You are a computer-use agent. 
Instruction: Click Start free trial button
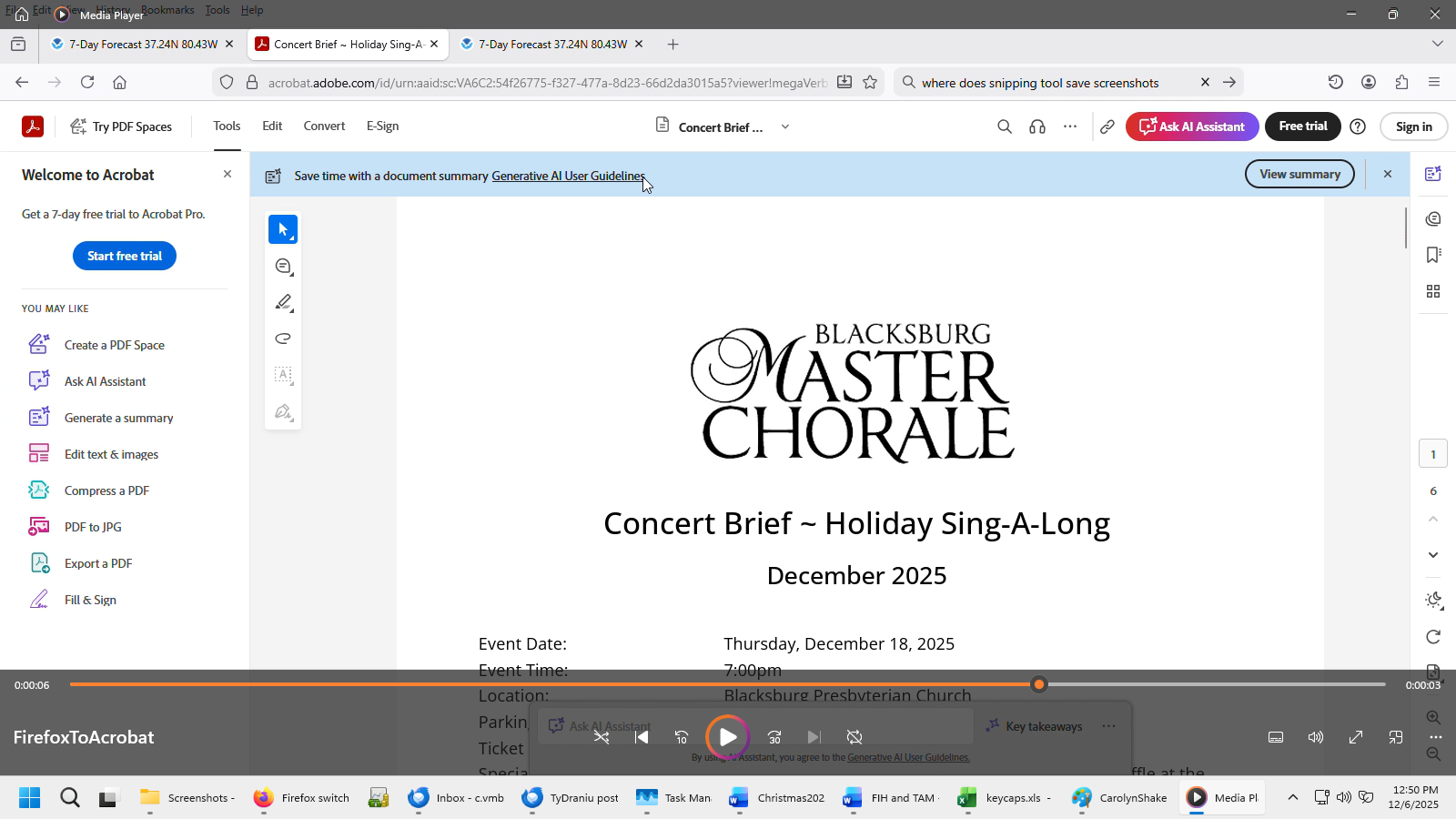pyautogui.click(x=125, y=256)
